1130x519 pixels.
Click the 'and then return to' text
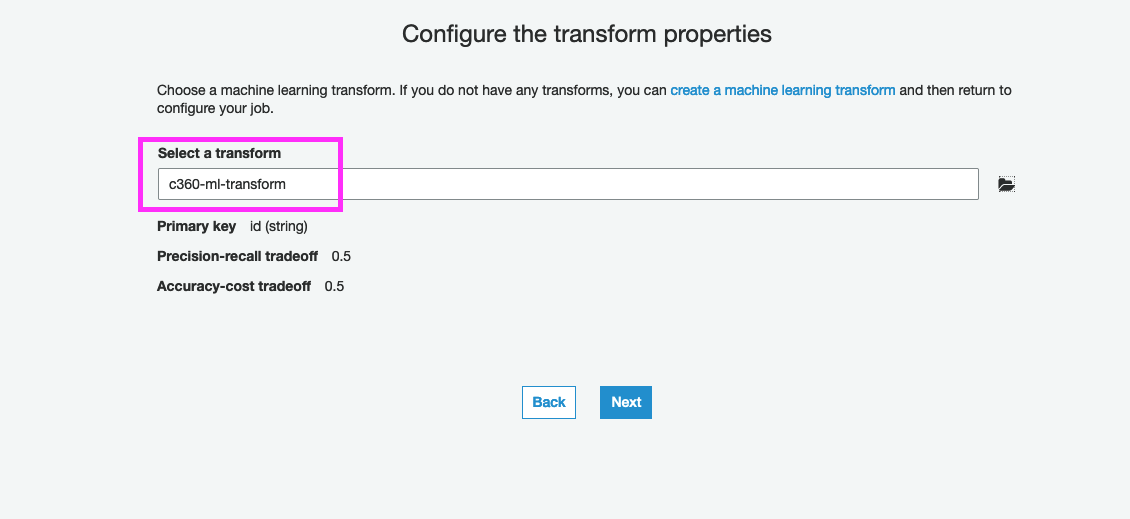tap(955, 90)
